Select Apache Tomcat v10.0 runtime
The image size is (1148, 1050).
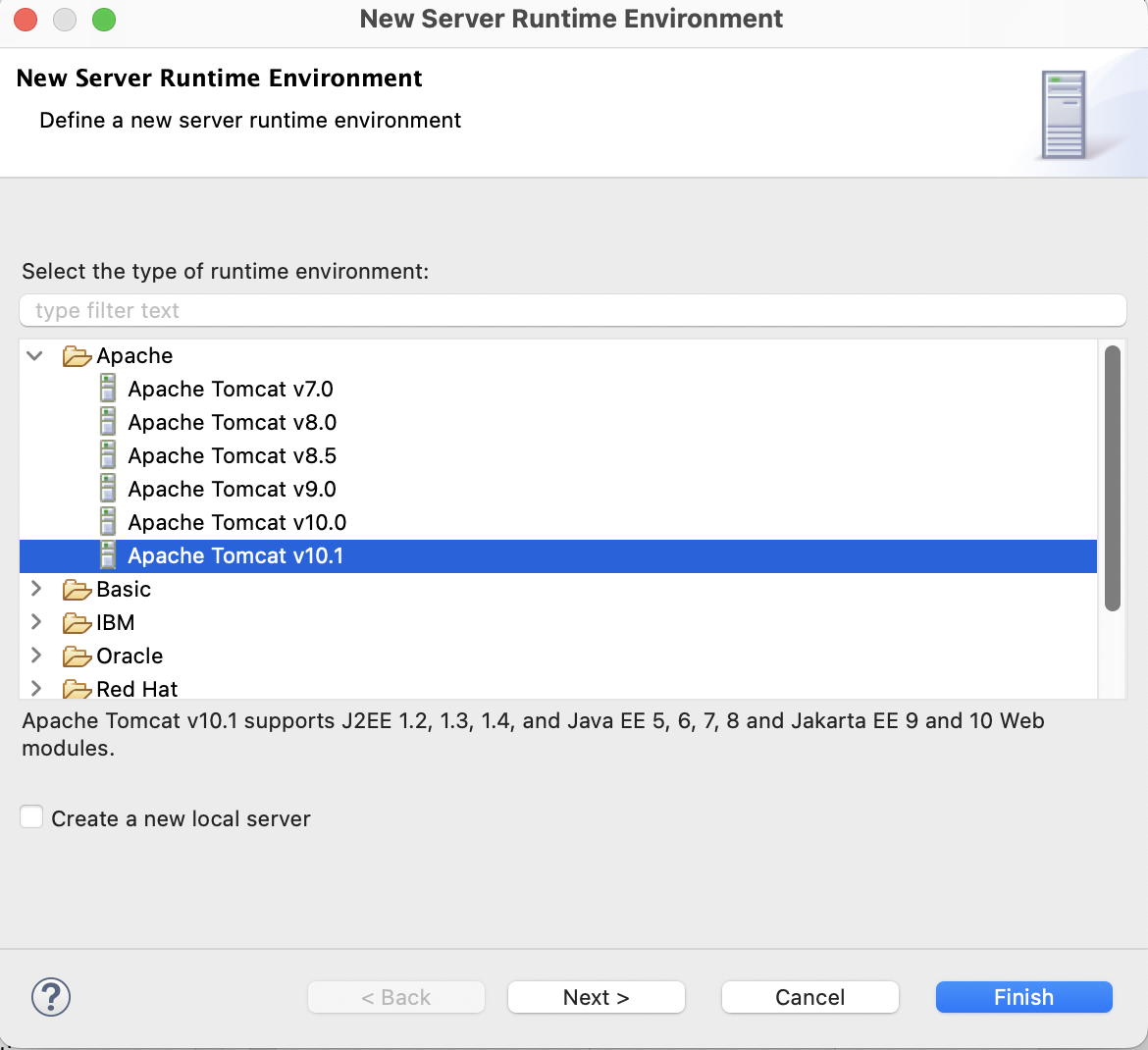[237, 522]
